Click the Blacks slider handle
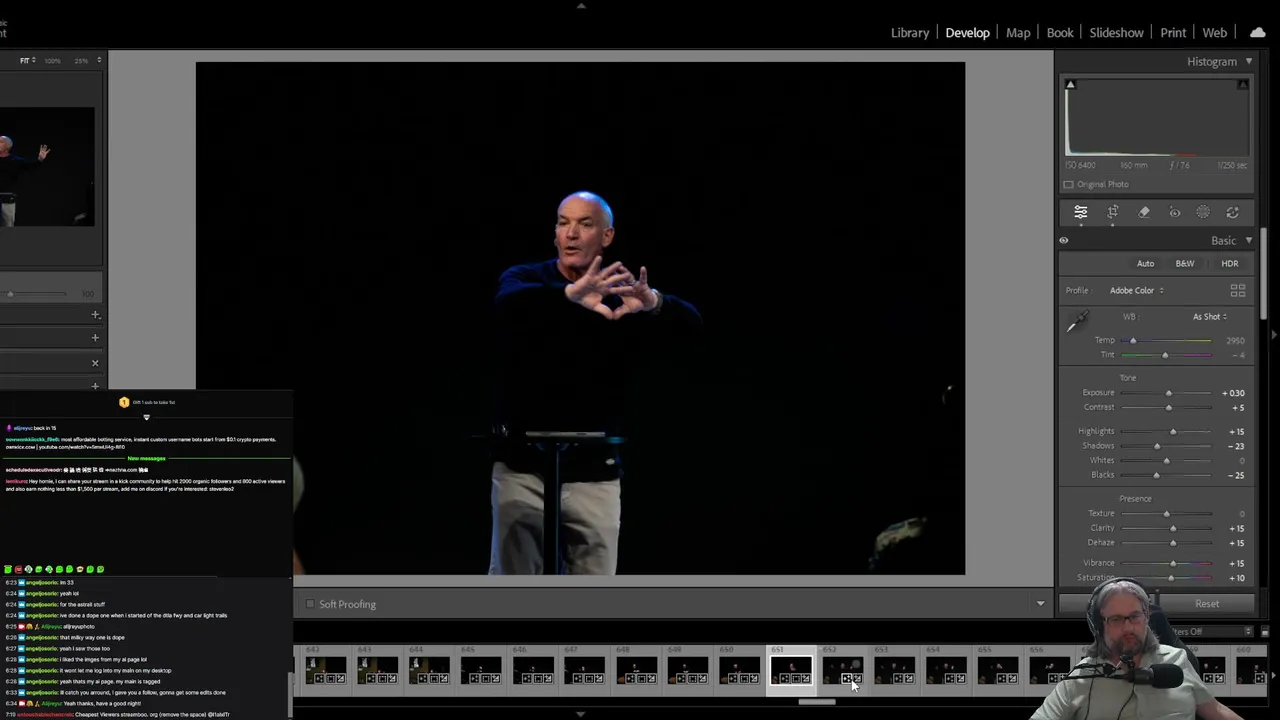Viewport: 1280px width, 720px height. coord(1156,475)
